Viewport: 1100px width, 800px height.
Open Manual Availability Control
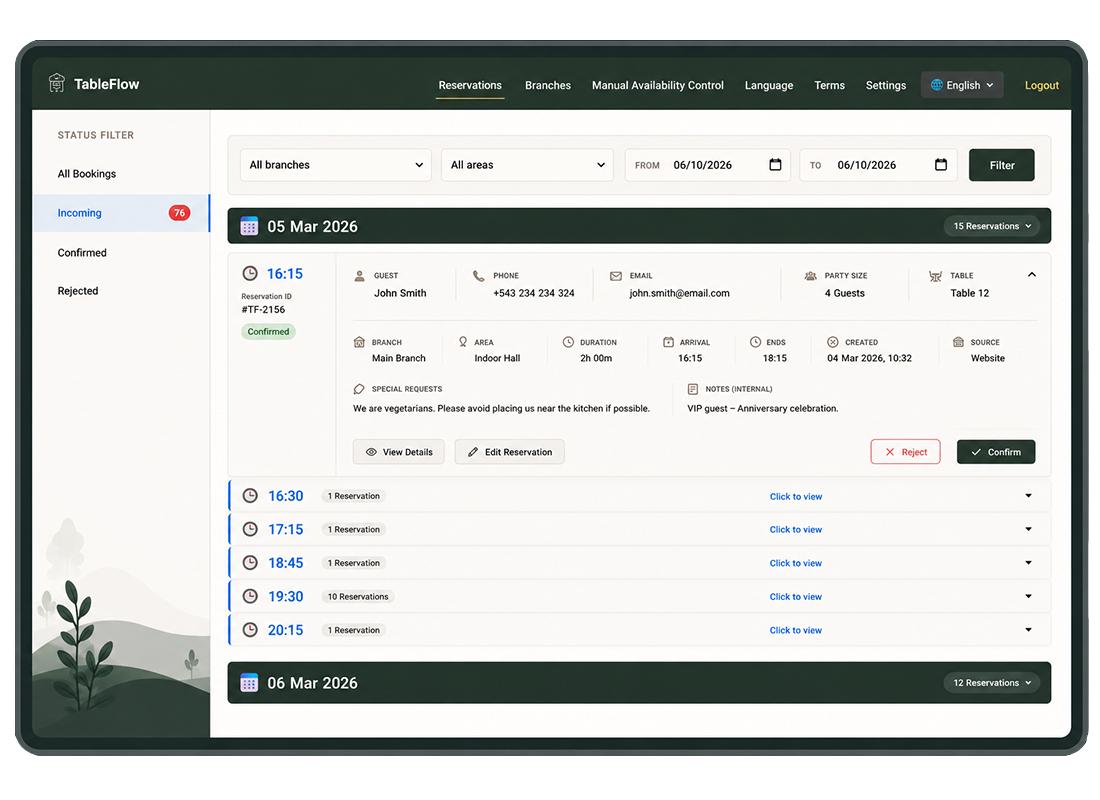tap(657, 85)
